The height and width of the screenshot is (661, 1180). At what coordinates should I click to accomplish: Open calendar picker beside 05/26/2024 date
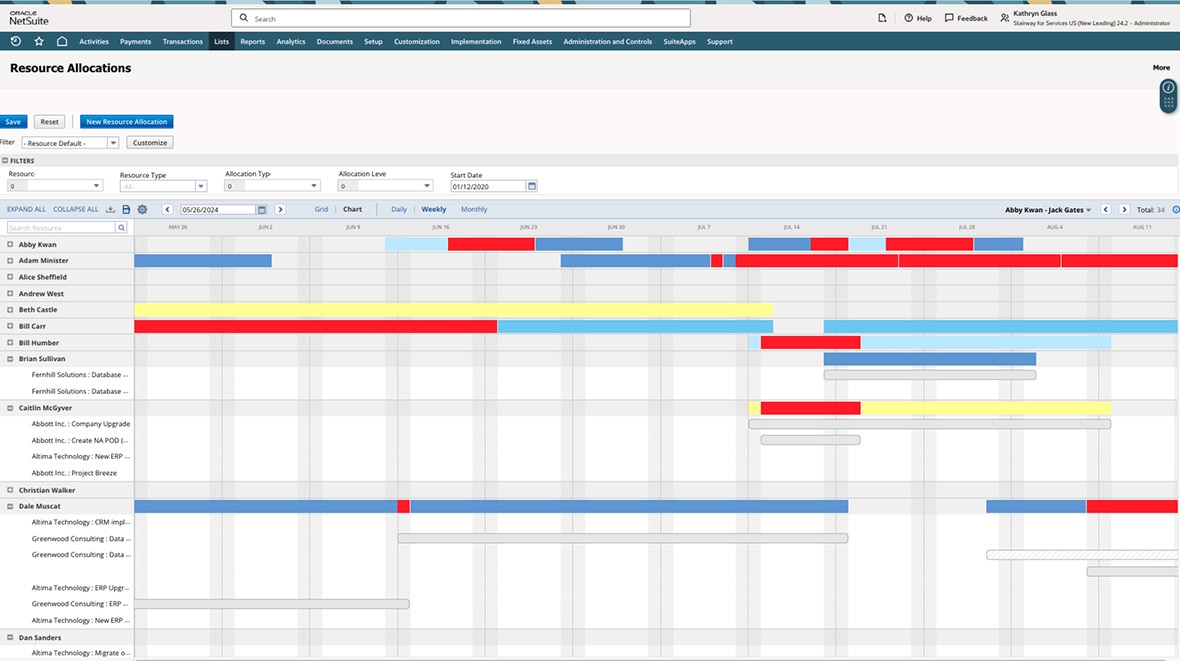click(262, 210)
